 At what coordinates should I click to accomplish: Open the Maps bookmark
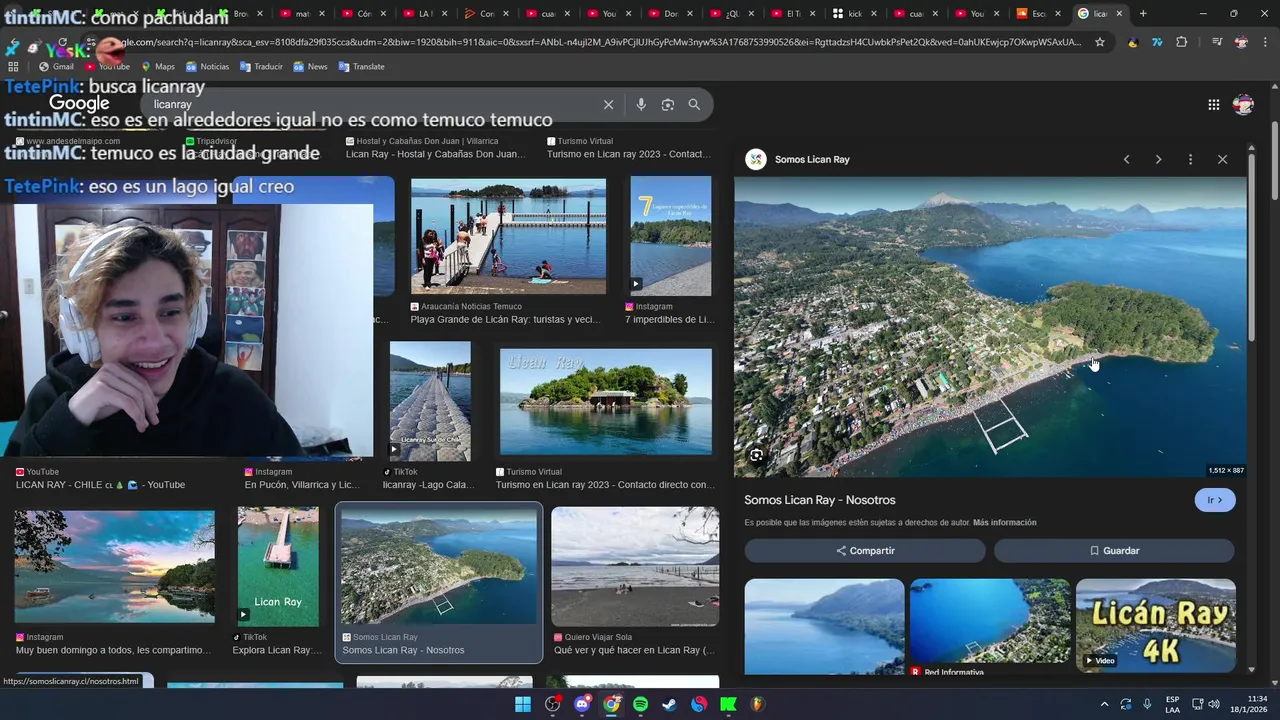(x=158, y=67)
